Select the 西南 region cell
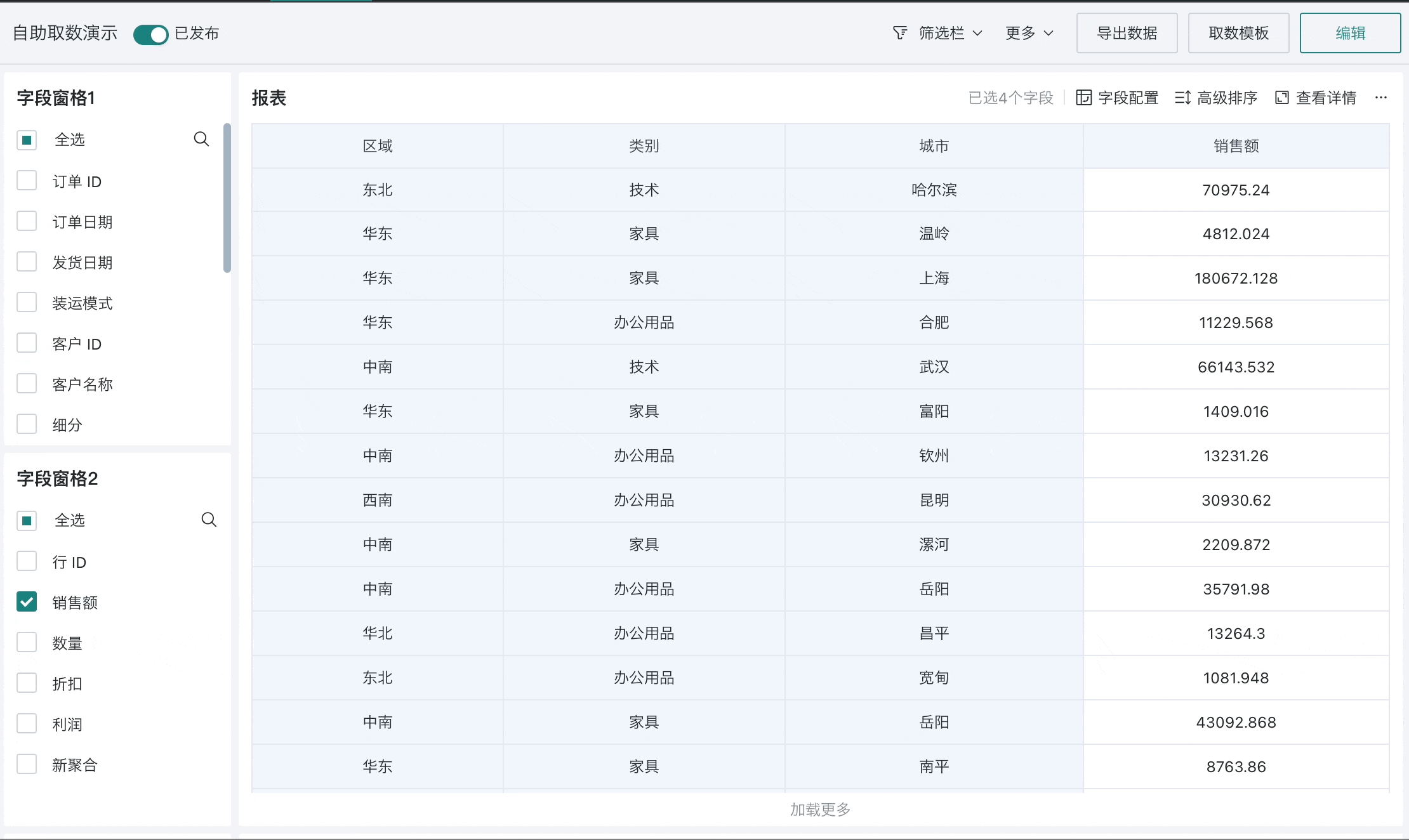 [x=378, y=500]
